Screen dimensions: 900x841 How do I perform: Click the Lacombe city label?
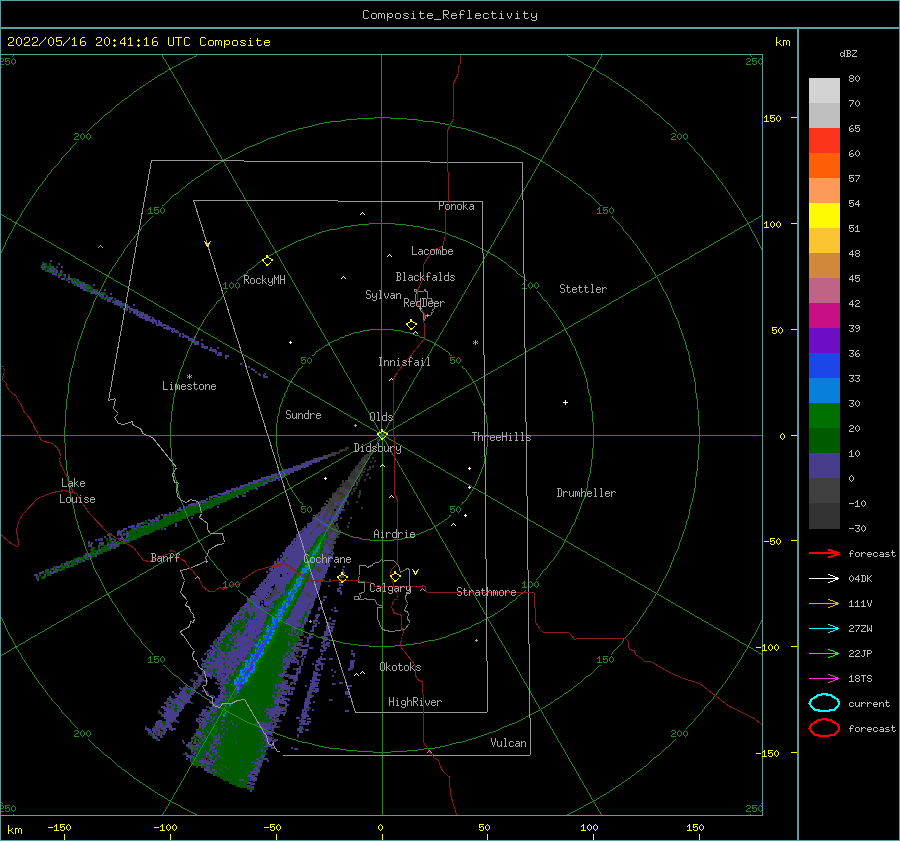[432, 251]
